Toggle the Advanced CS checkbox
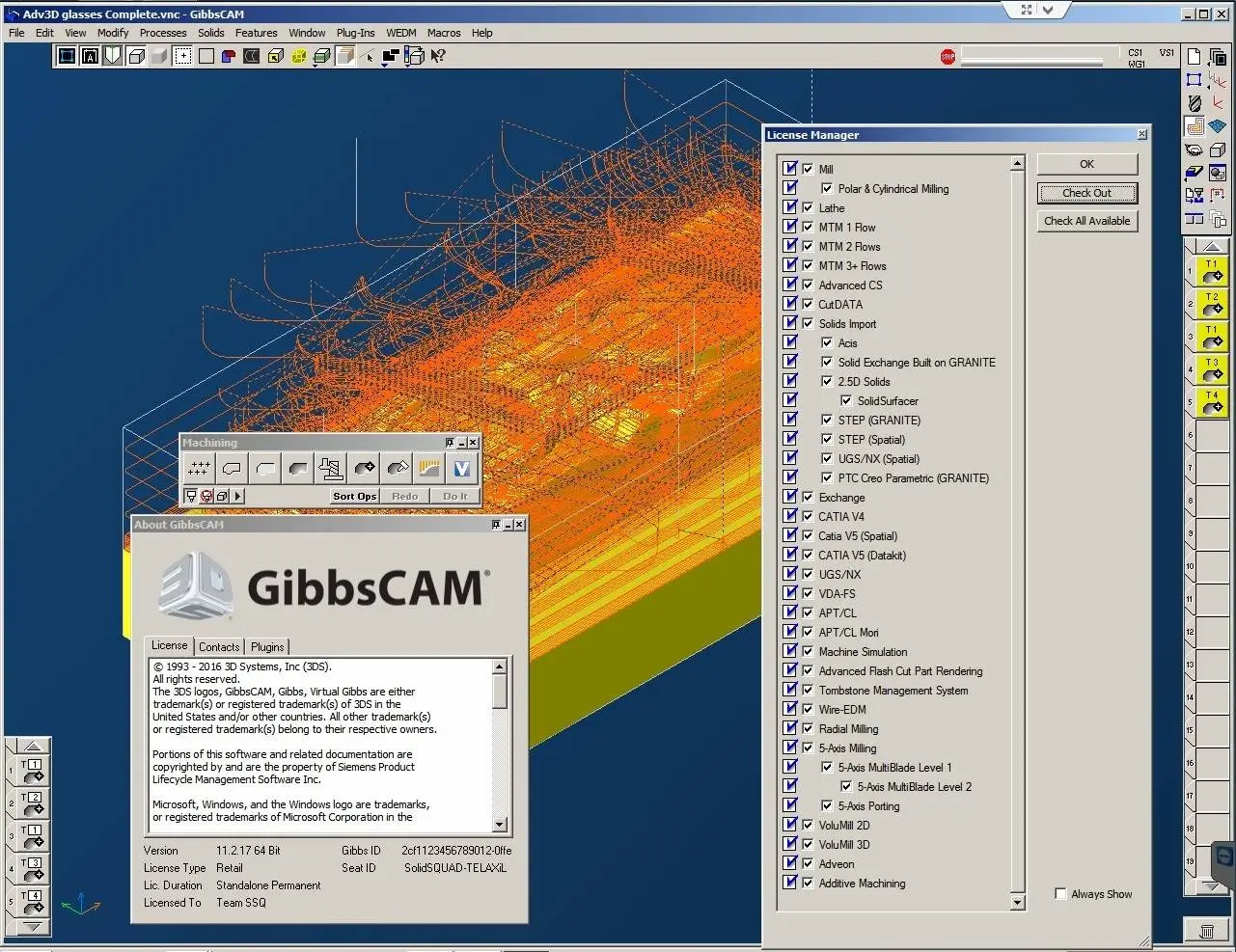Image resolution: width=1236 pixels, height=952 pixels. pos(808,285)
